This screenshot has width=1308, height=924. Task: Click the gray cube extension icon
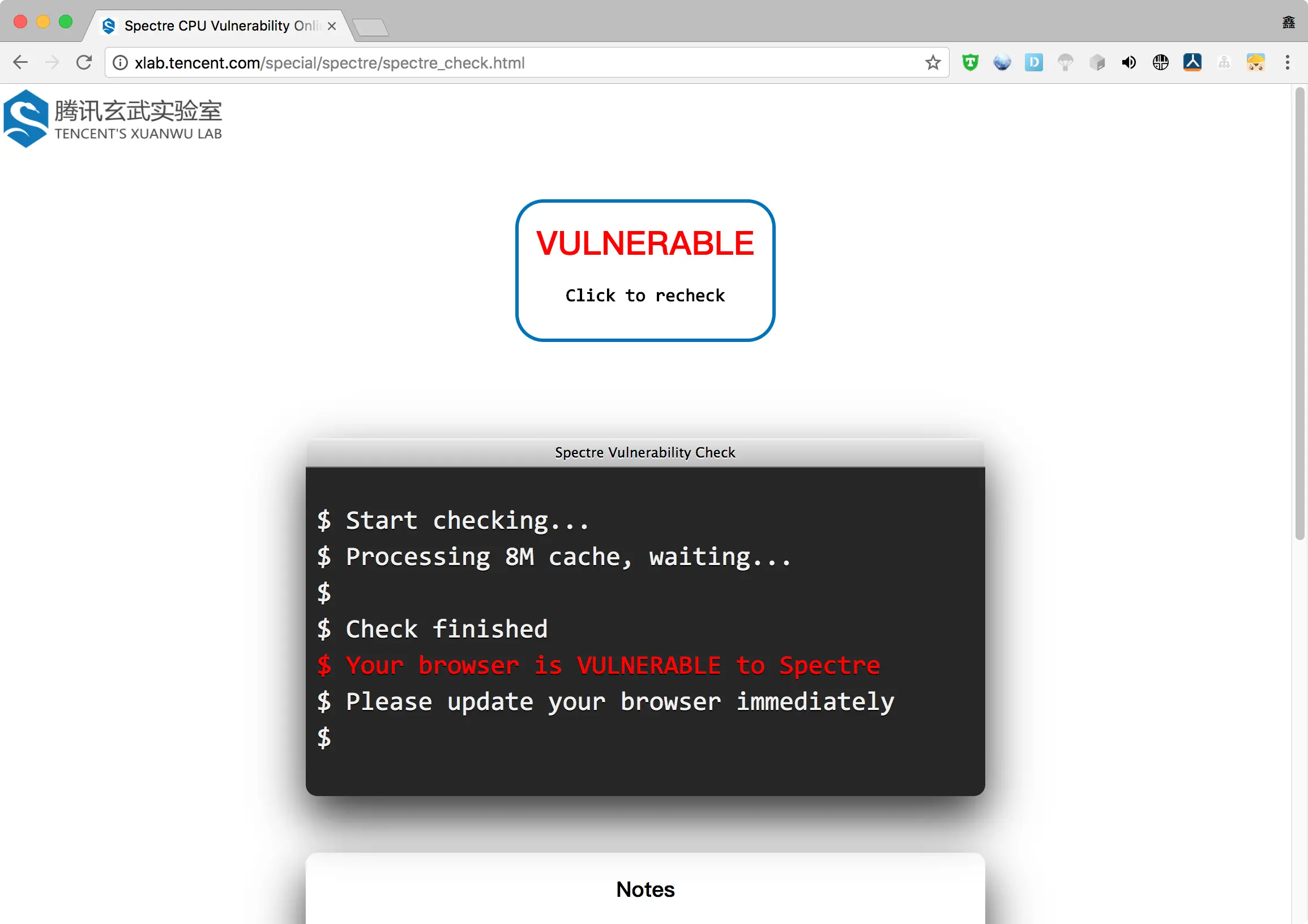click(1097, 62)
